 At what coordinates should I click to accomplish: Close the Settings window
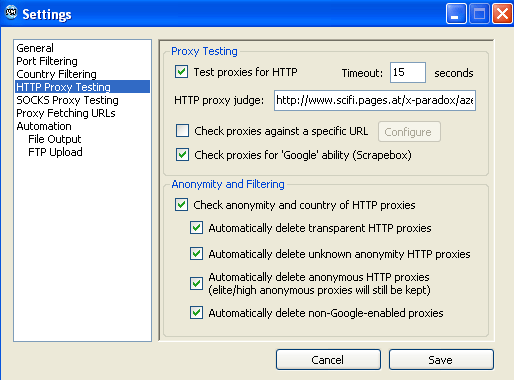pos(502,14)
